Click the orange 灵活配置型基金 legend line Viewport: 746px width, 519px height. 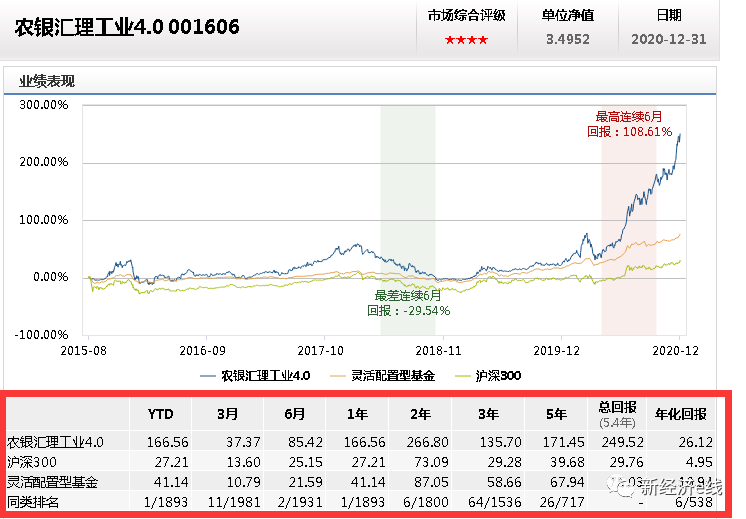coord(337,376)
